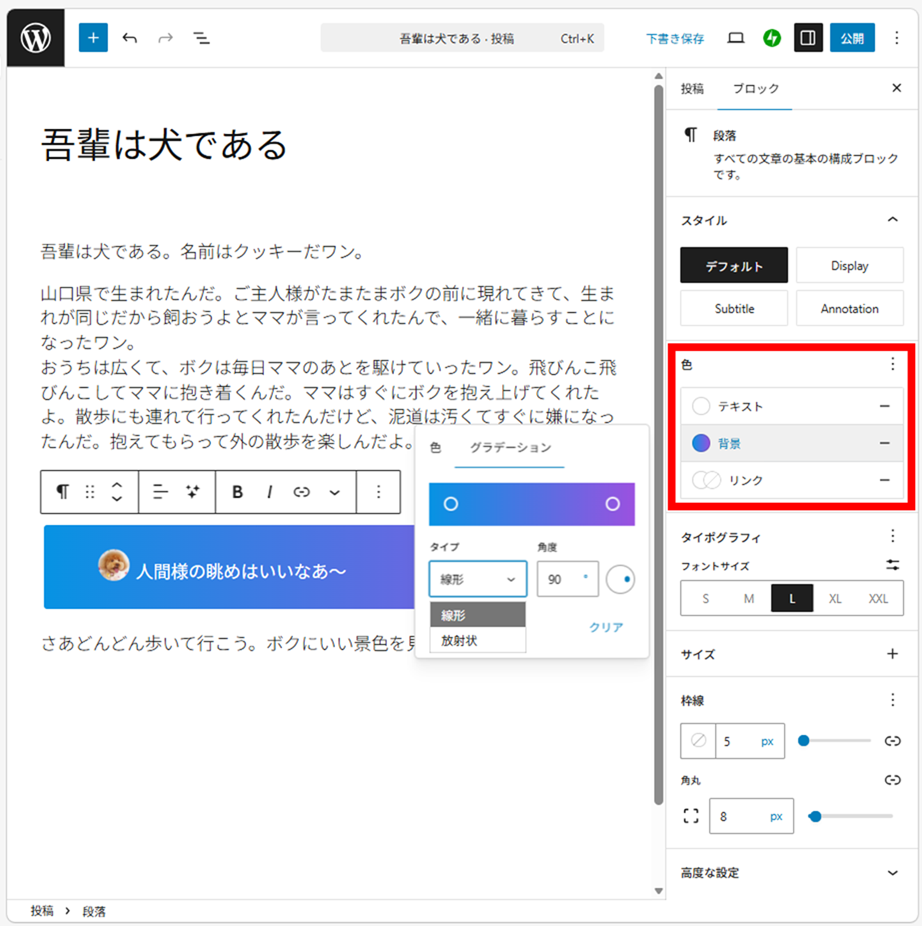Click the WordPress logo icon
The height and width of the screenshot is (926, 922).
[x=36, y=38]
